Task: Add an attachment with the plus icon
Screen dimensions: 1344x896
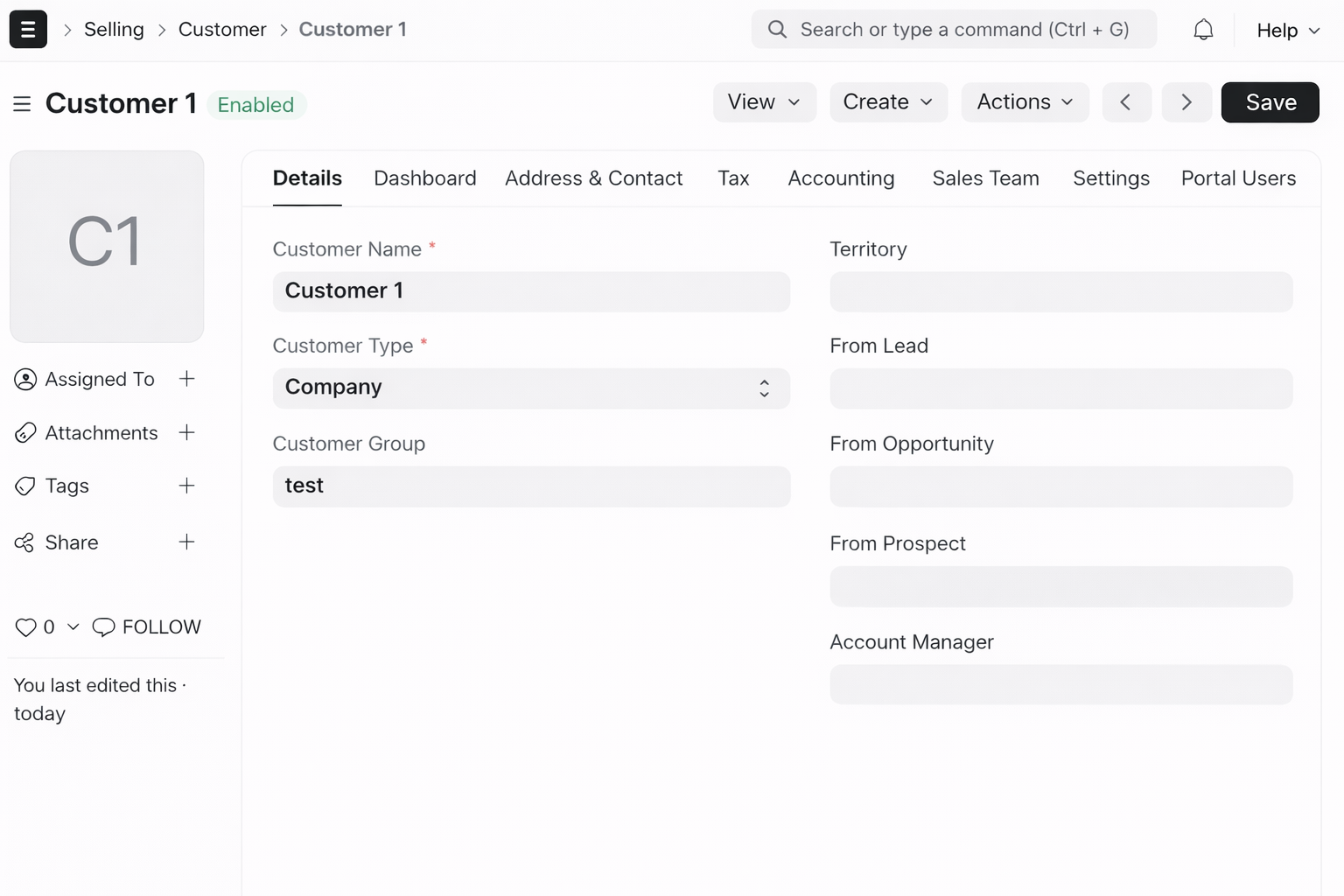Action: [186, 432]
